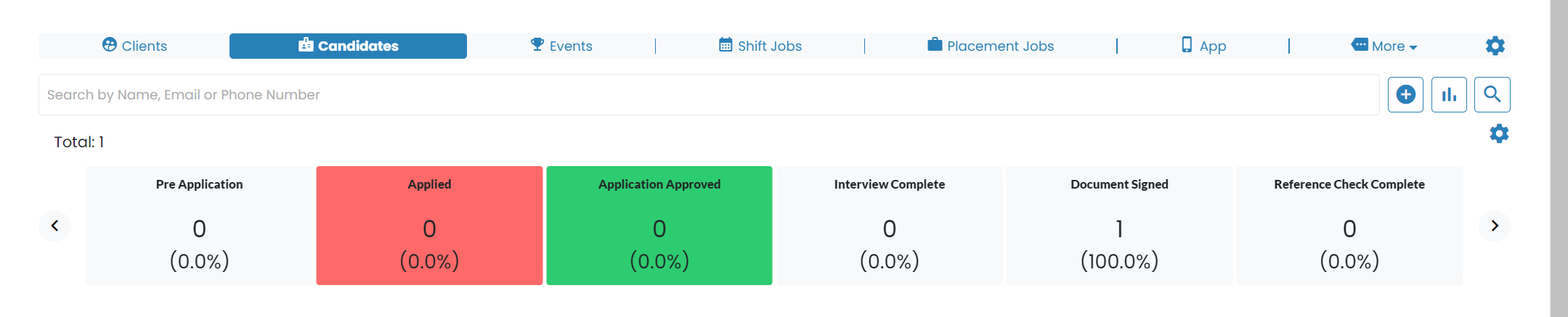
Task: Open the gear settings beside Total count
Action: [1499, 133]
